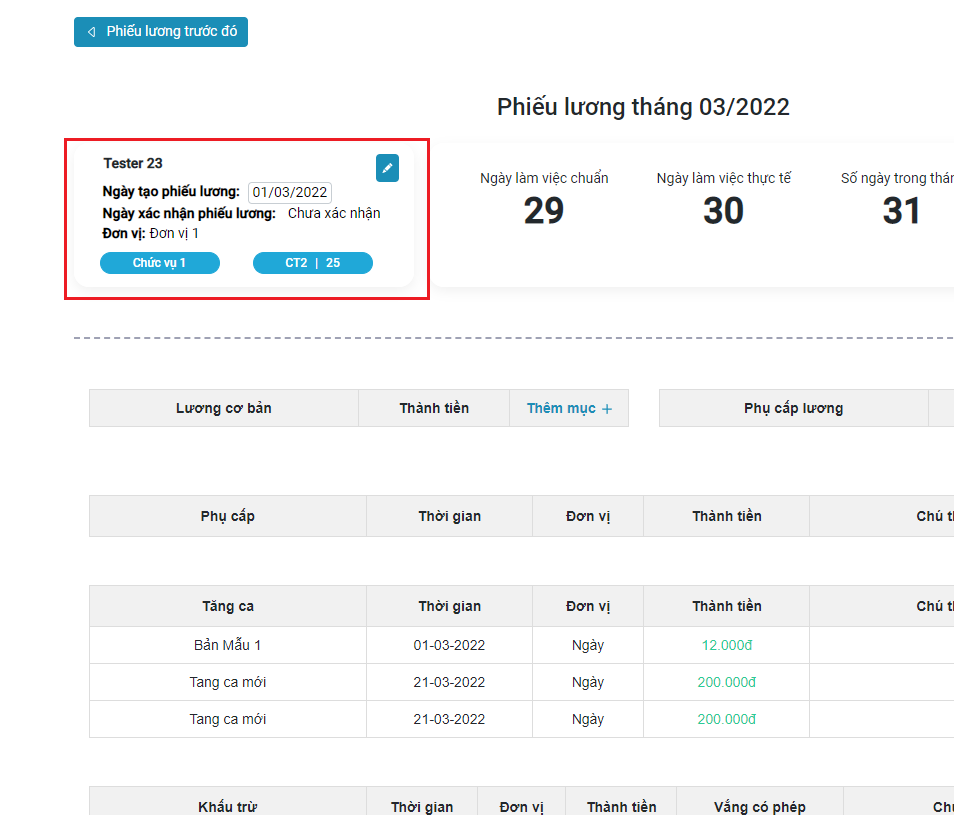
Task: Click the Ngày tạo phiếu lương label
Action: point(171,192)
